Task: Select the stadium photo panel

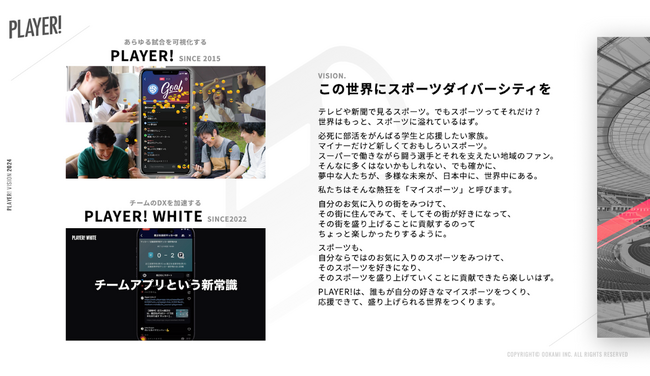Action: coord(623,187)
